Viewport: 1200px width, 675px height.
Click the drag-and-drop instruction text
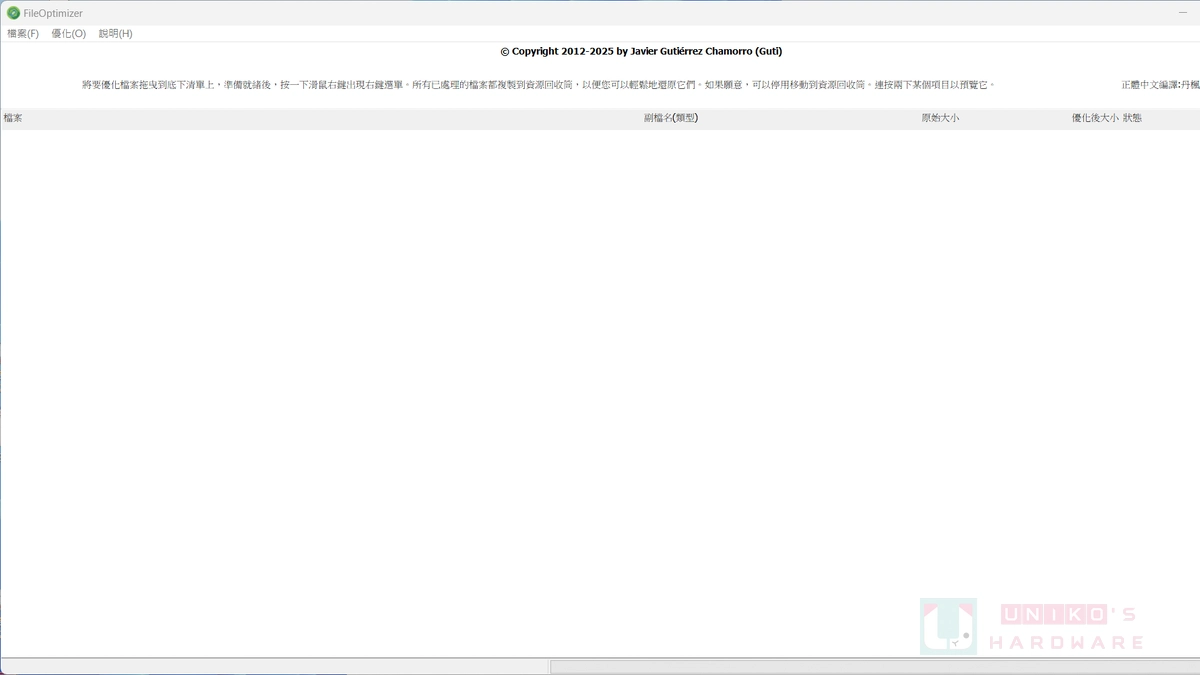click(538, 85)
